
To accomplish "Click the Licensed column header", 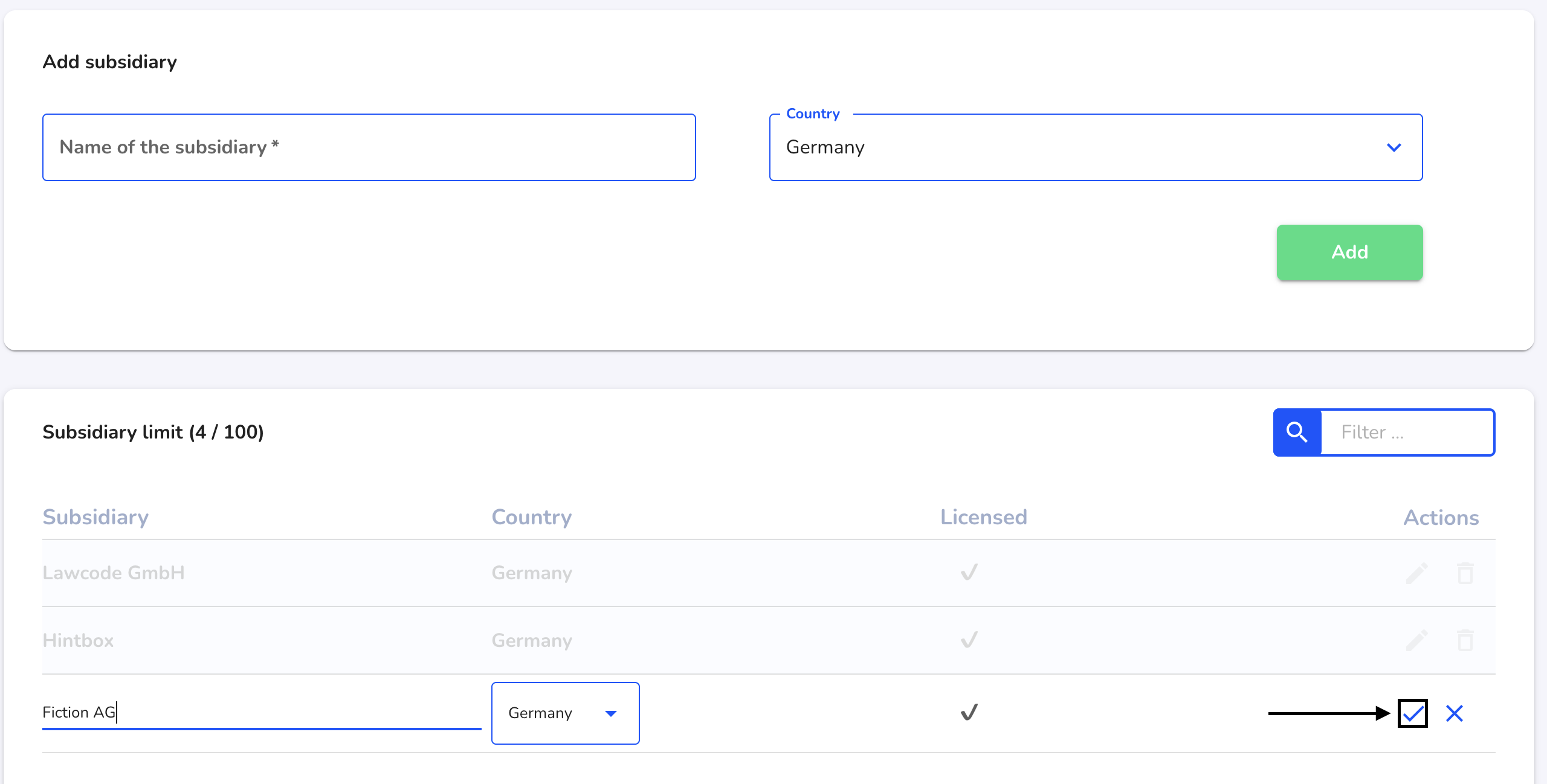I will tap(984, 517).
